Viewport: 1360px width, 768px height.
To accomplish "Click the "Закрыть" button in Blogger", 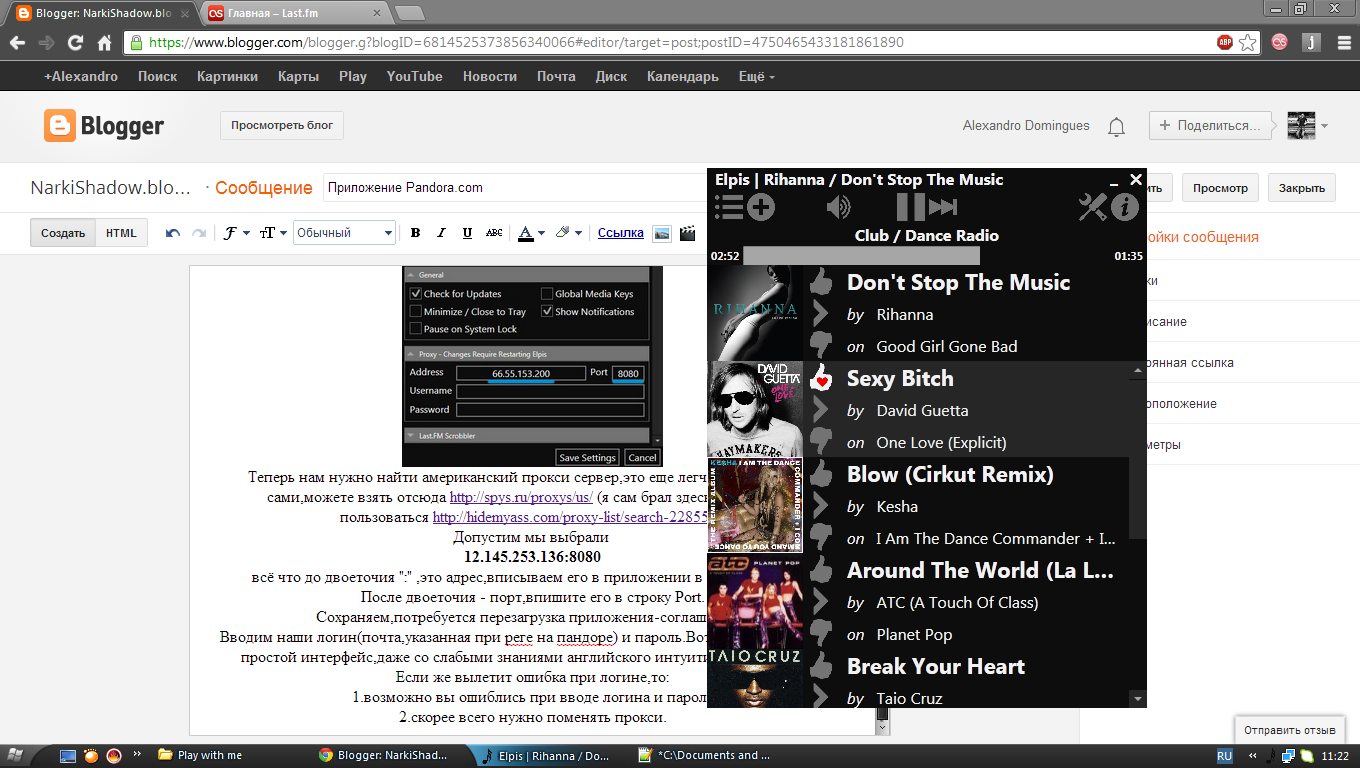I will click(1302, 188).
